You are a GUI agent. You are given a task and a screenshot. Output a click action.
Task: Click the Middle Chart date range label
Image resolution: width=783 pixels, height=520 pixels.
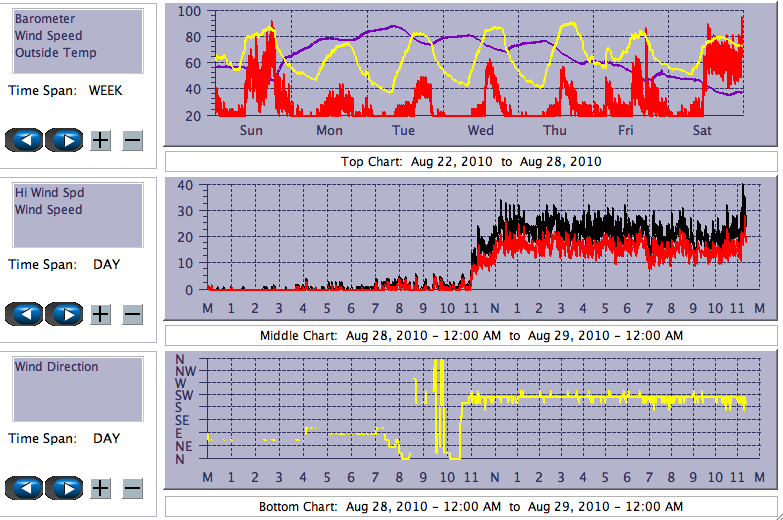[471, 335]
